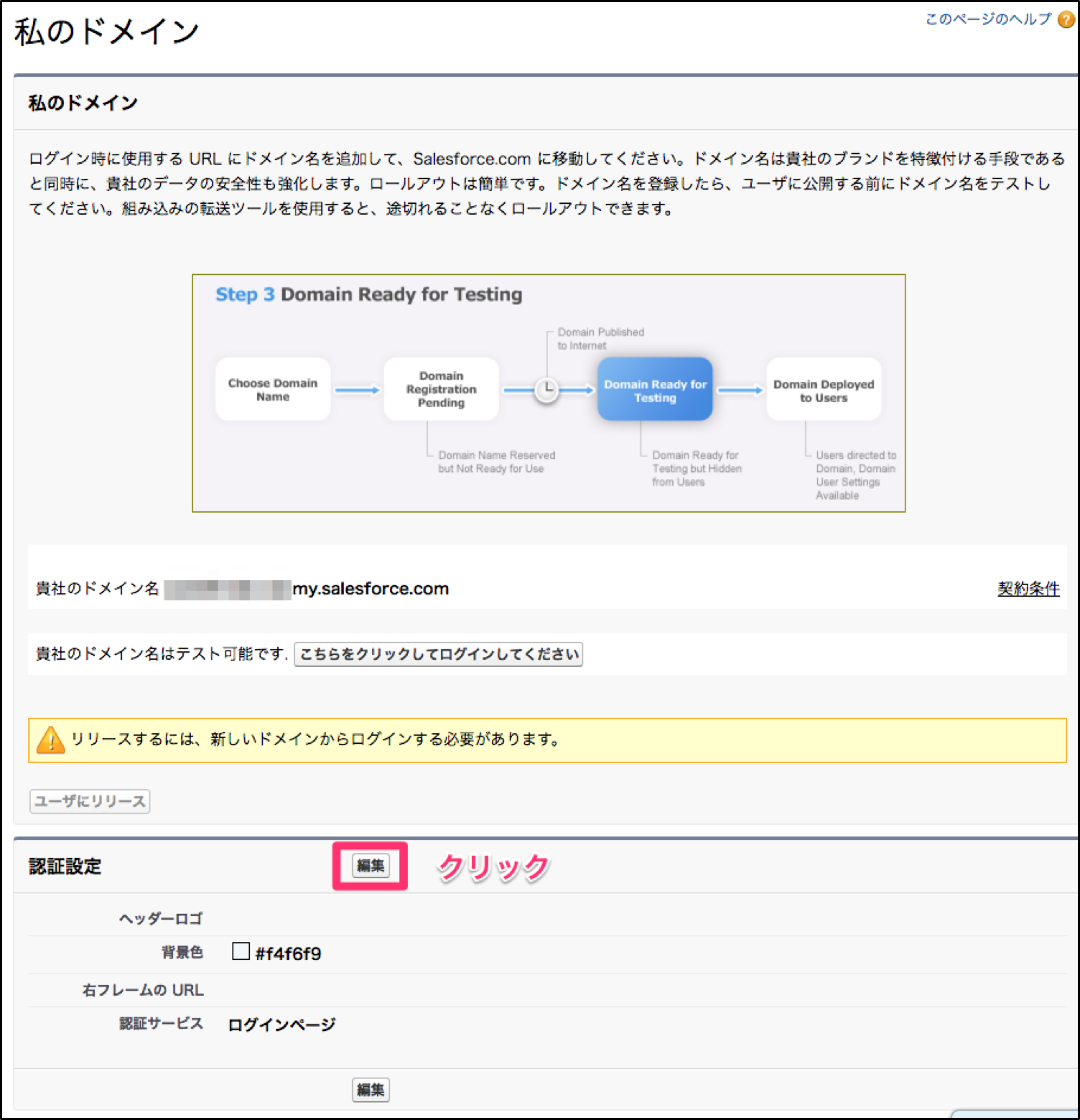Click the clock icon in the step diagram
Screen dimensions: 1080x1120
point(546,390)
